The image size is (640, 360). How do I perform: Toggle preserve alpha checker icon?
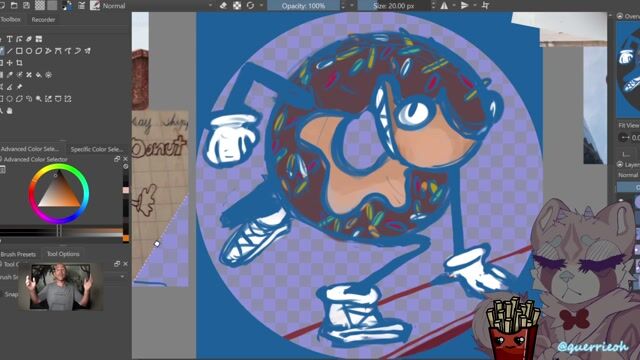237,6
